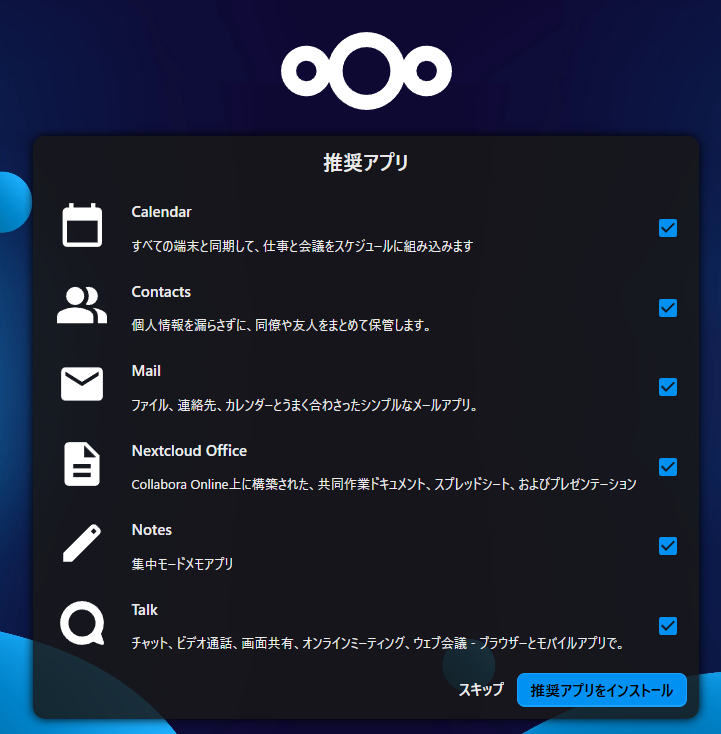The height and width of the screenshot is (734, 721).
Task: Disable the Contacts app checkbox
Action: (668, 308)
